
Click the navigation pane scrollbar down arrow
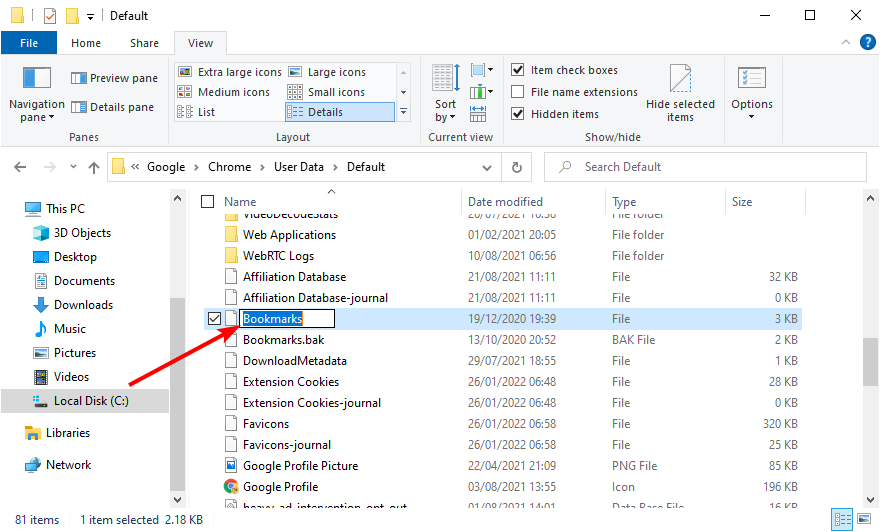tap(177, 499)
